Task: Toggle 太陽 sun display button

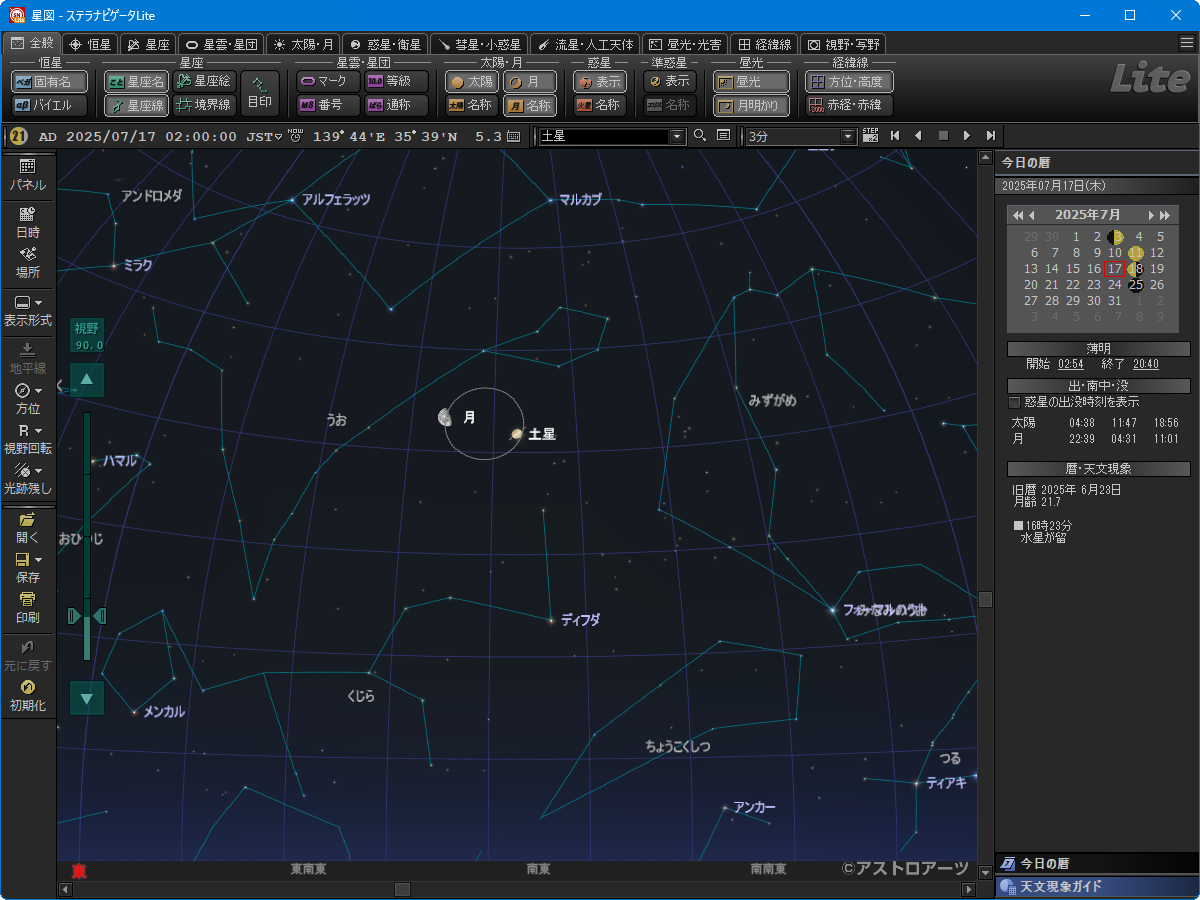Action: click(x=472, y=82)
